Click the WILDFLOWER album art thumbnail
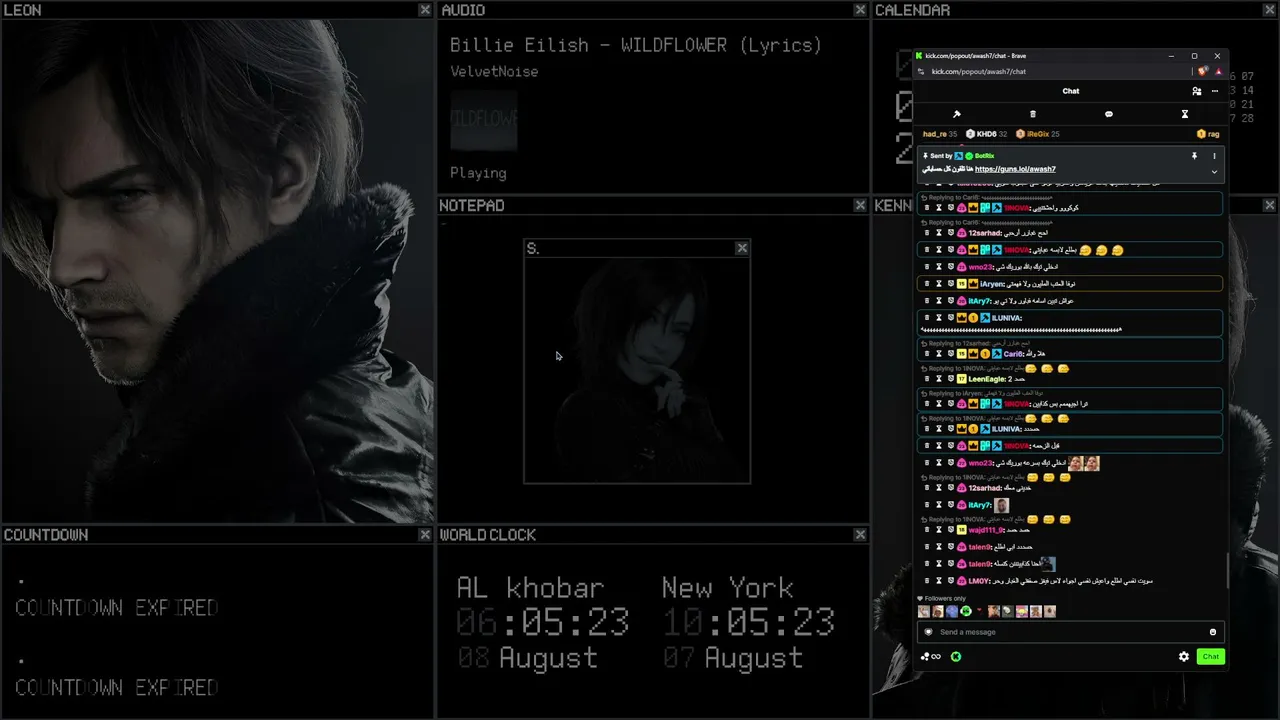The width and height of the screenshot is (1280, 720). (483, 120)
